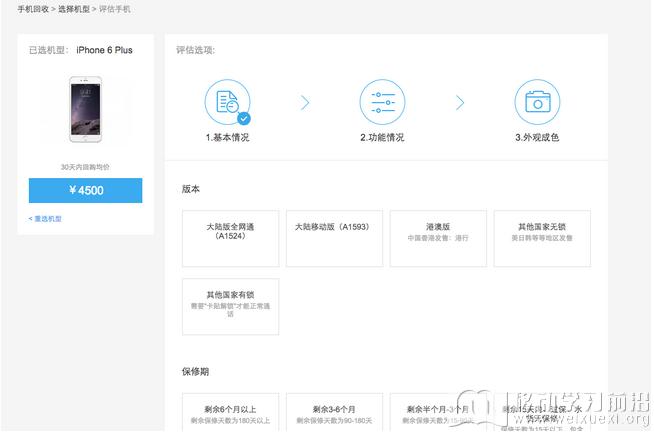Screen dimensions: 654x432
Task: Click 重选机型 link to reselect model
Action: coord(45,219)
